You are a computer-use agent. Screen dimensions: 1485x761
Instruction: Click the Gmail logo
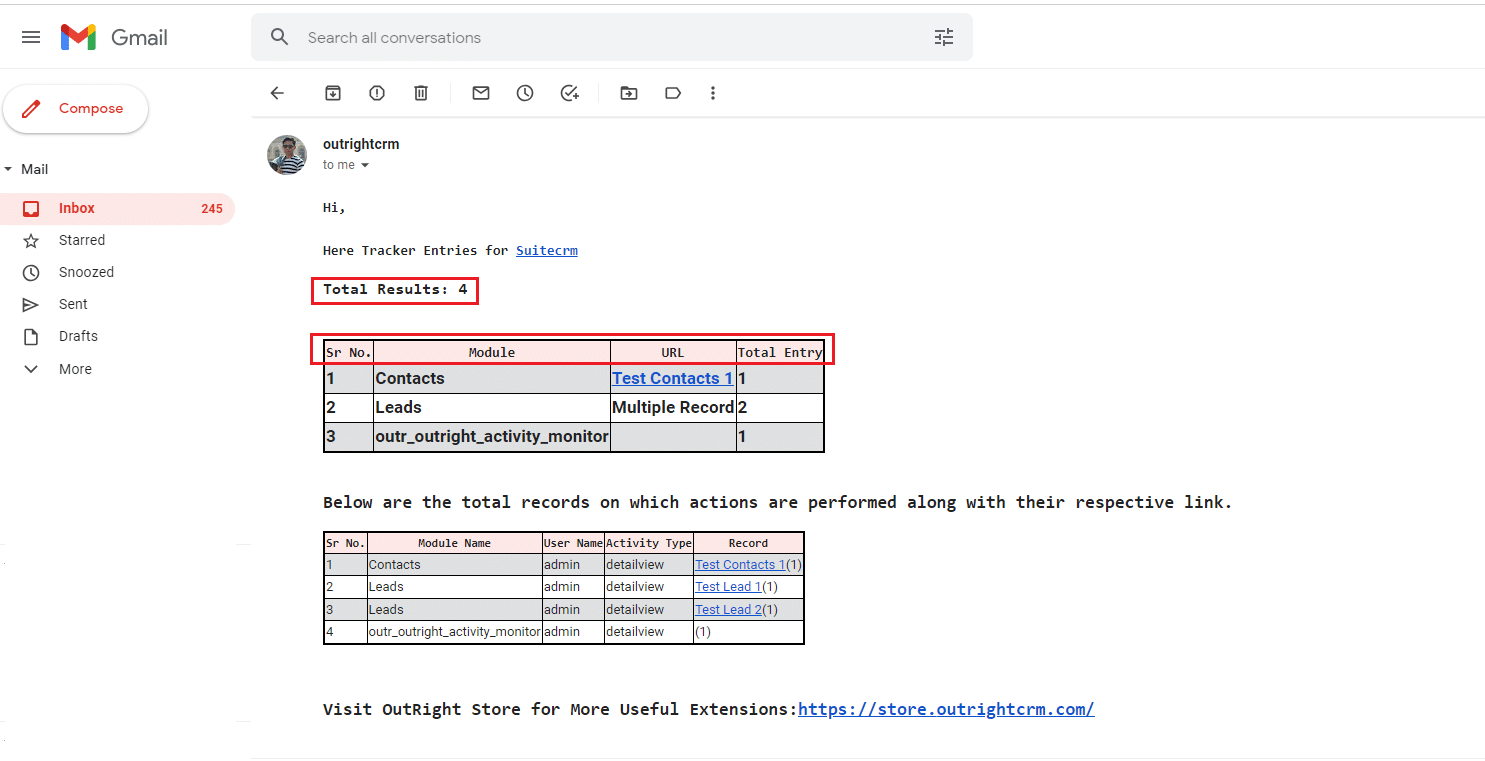pyautogui.click(x=114, y=37)
